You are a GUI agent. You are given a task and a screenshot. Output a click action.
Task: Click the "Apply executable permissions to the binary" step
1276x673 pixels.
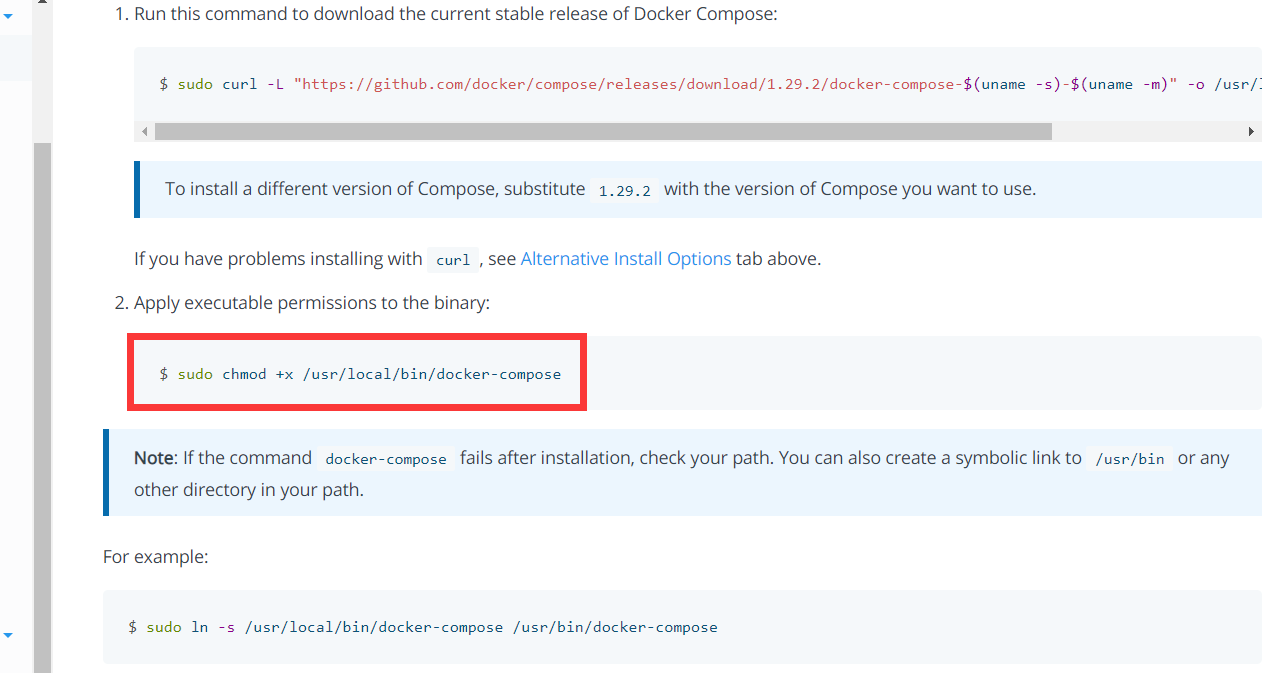coord(312,303)
